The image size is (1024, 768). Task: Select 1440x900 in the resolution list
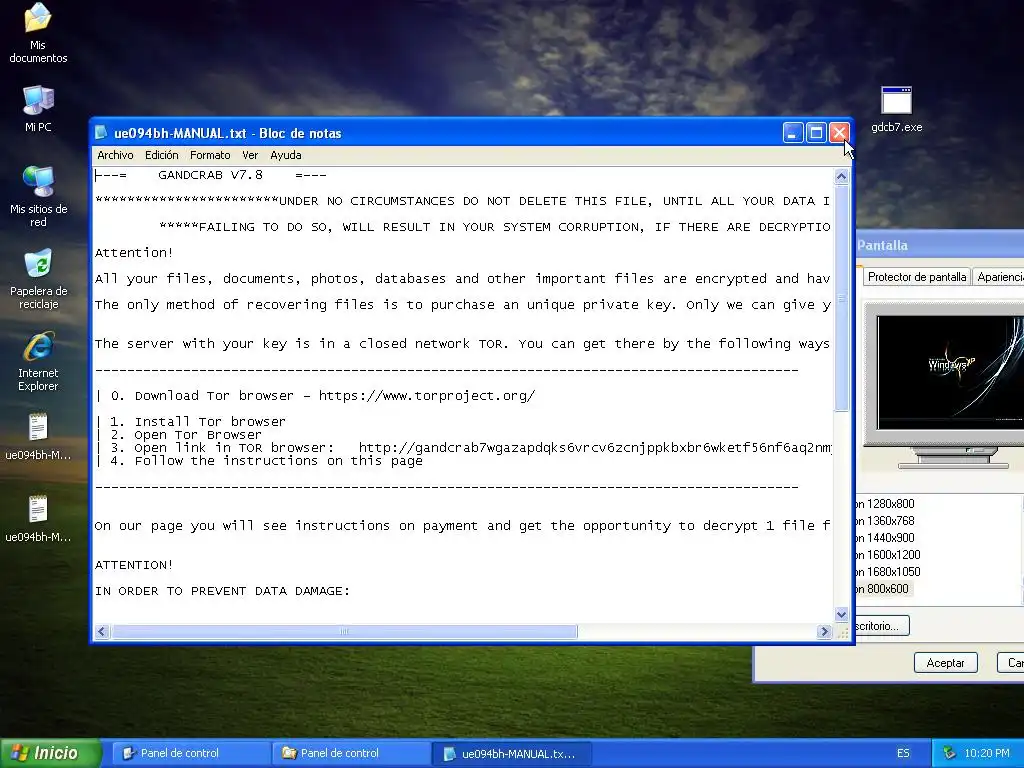(884, 537)
